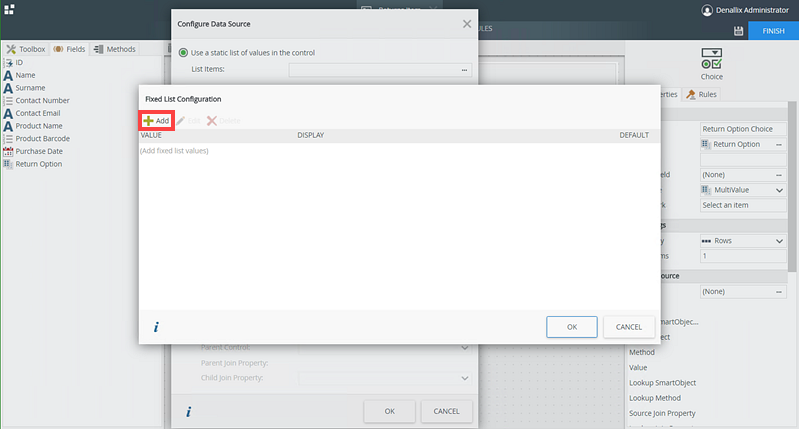
Task: Switch to the Rules tab
Action: click(702, 94)
